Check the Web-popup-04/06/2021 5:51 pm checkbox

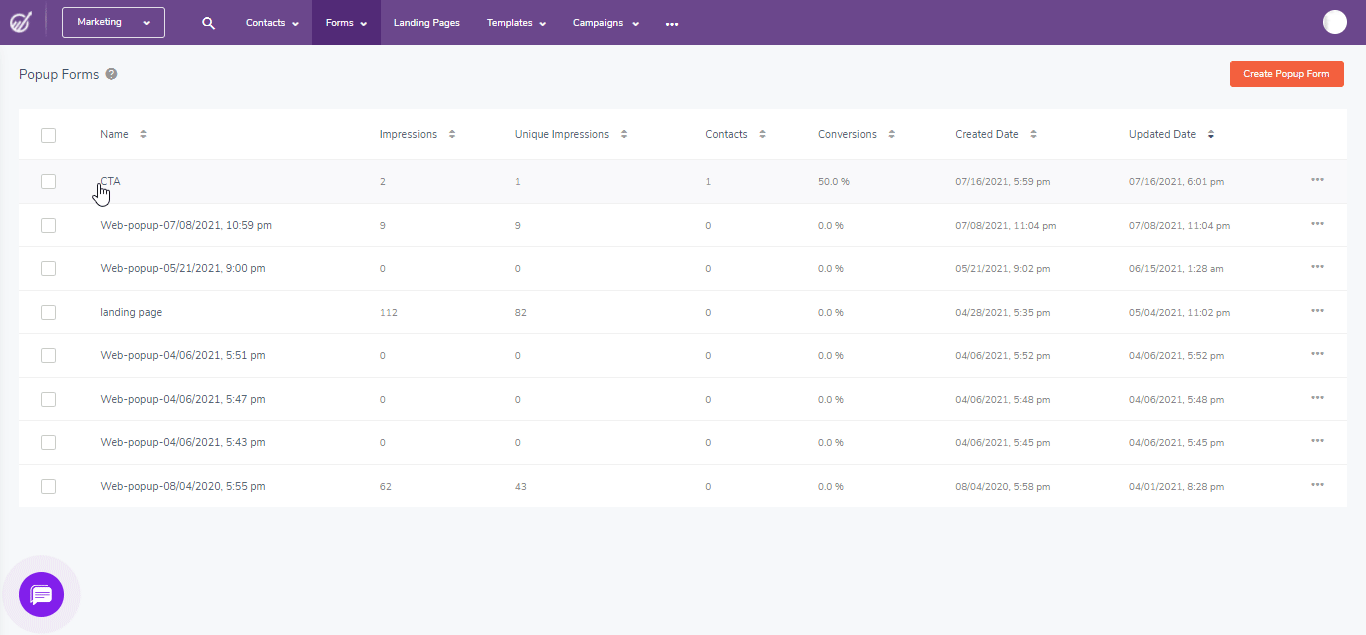pos(48,356)
